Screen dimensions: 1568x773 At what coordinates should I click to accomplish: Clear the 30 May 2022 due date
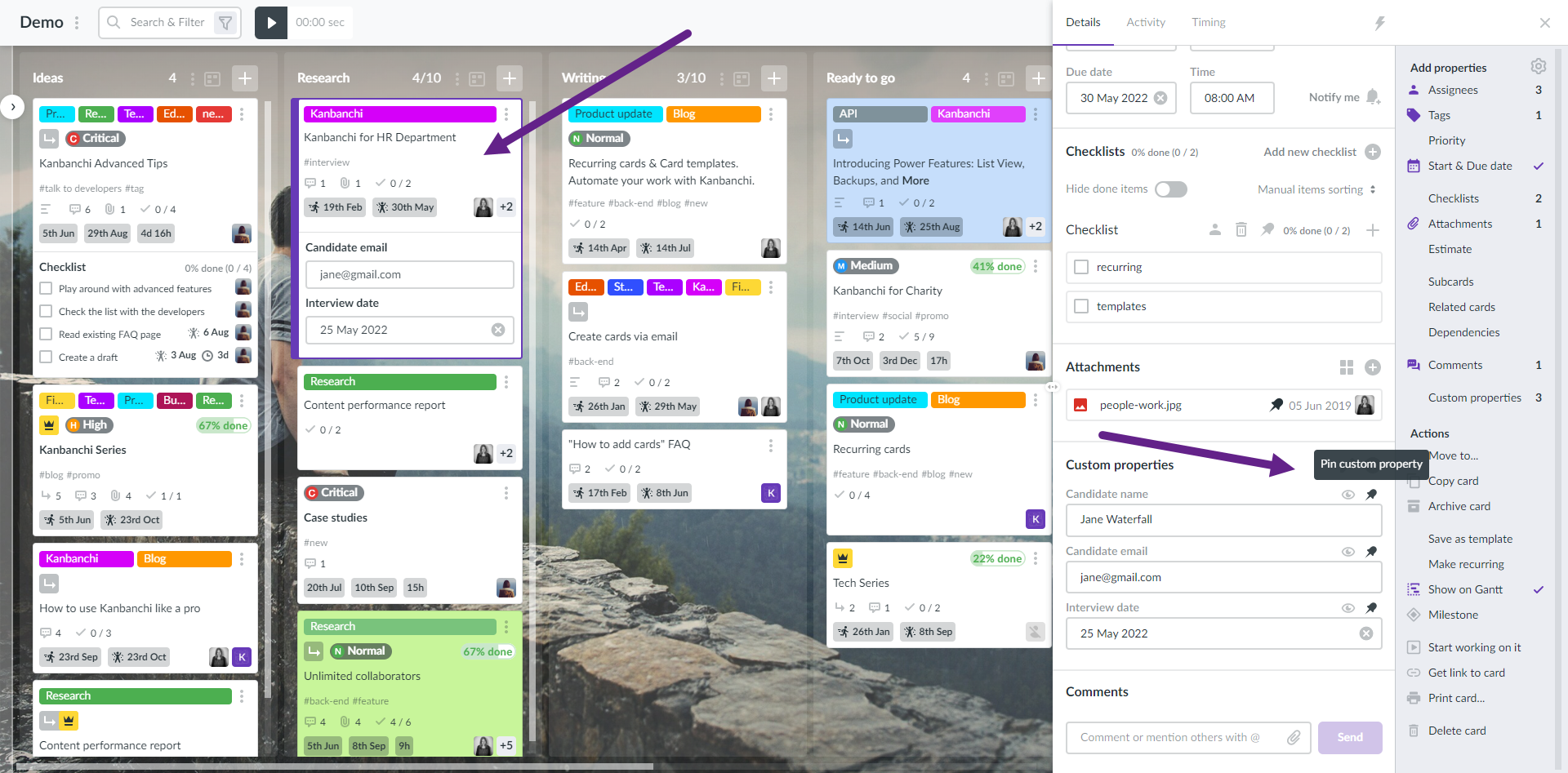click(1160, 98)
